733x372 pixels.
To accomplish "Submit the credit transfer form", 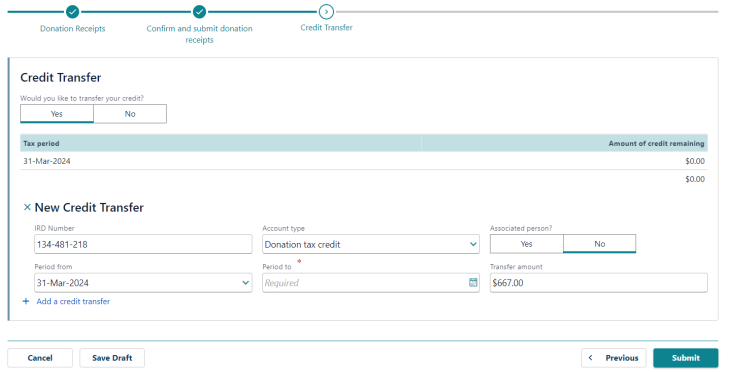I will 685,358.
